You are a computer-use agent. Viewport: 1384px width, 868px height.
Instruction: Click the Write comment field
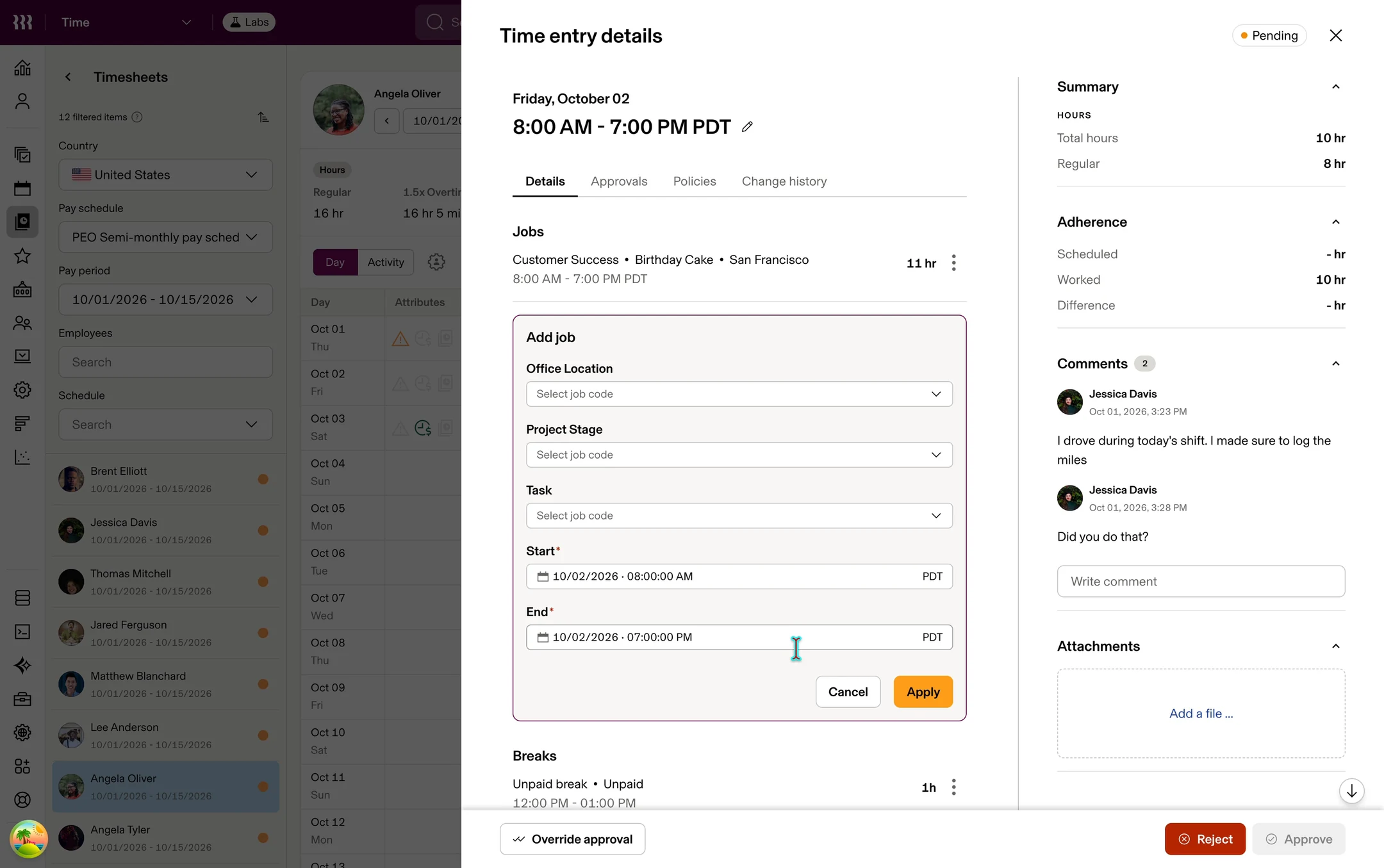tap(1201, 582)
